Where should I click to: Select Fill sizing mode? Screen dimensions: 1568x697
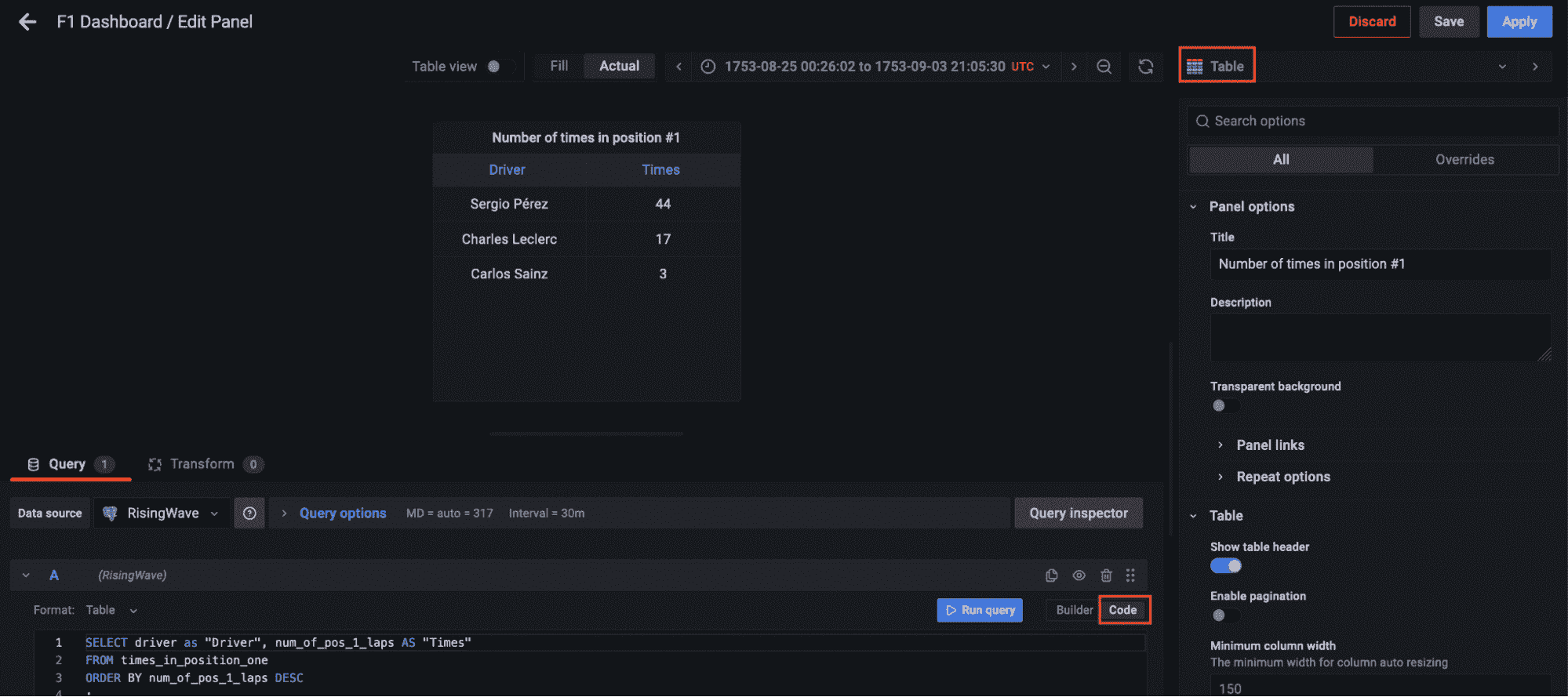click(x=559, y=67)
